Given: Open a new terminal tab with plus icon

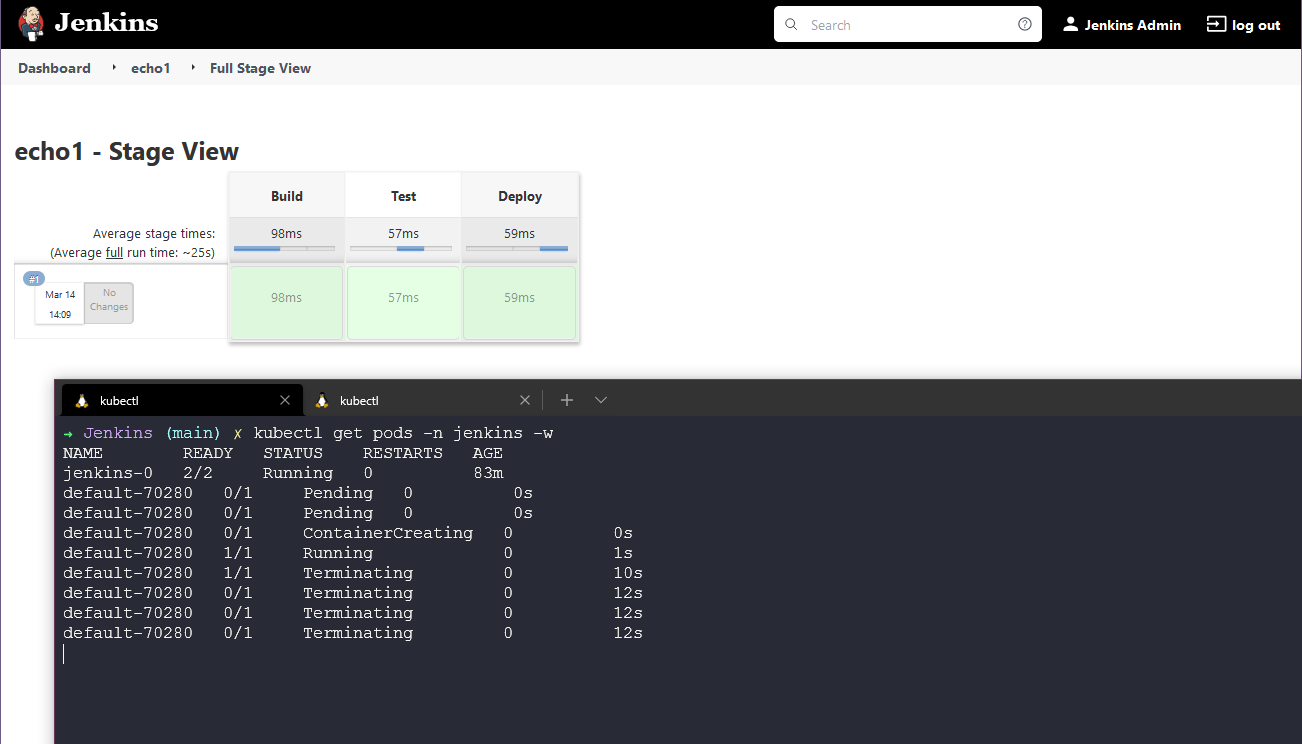Looking at the screenshot, I should (567, 400).
